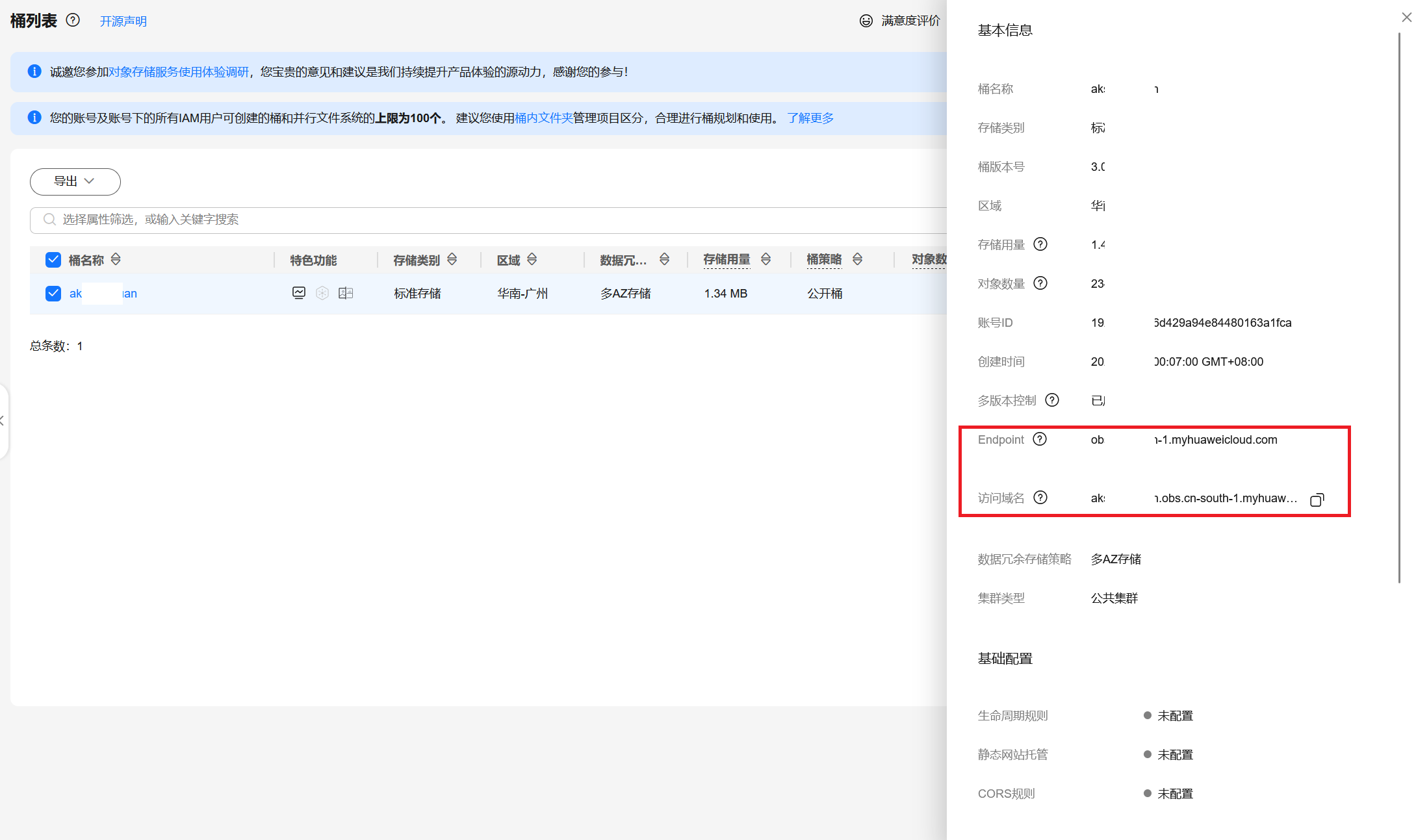Viewport: 1416px width, 840px height.
Task: Close the 基本信息 details panel
Action: [1406, 18]
